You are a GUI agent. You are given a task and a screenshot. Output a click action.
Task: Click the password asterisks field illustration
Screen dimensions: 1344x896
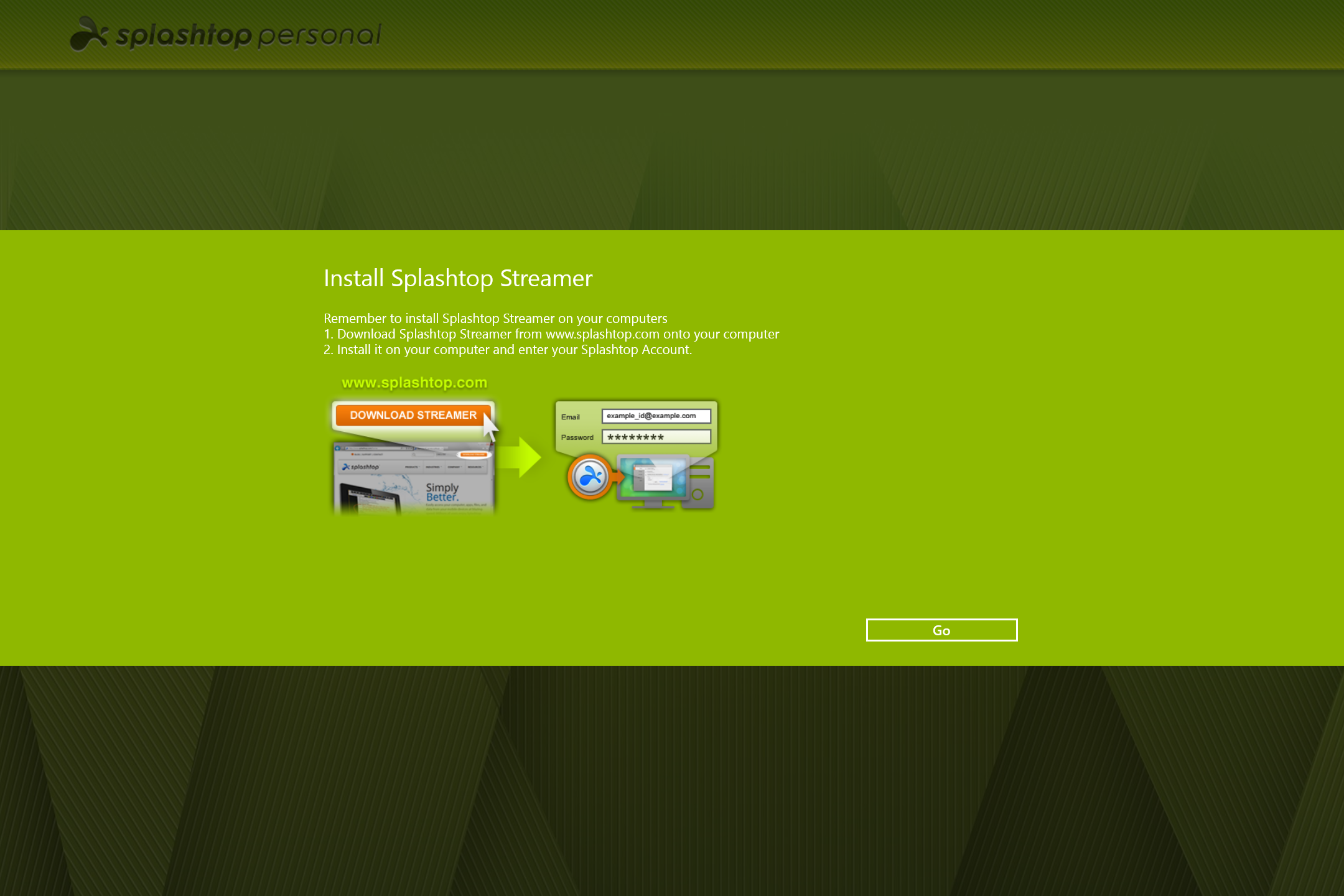coord(656,437)
